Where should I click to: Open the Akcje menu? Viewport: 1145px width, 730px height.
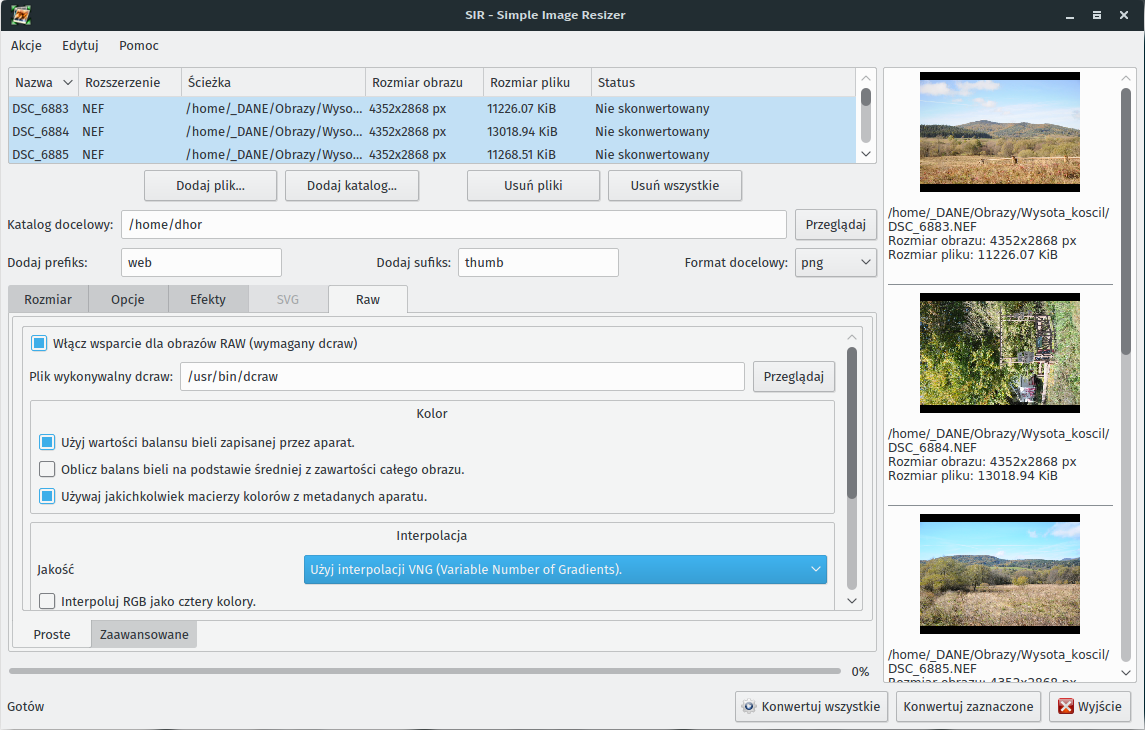[x=26, y=45]
